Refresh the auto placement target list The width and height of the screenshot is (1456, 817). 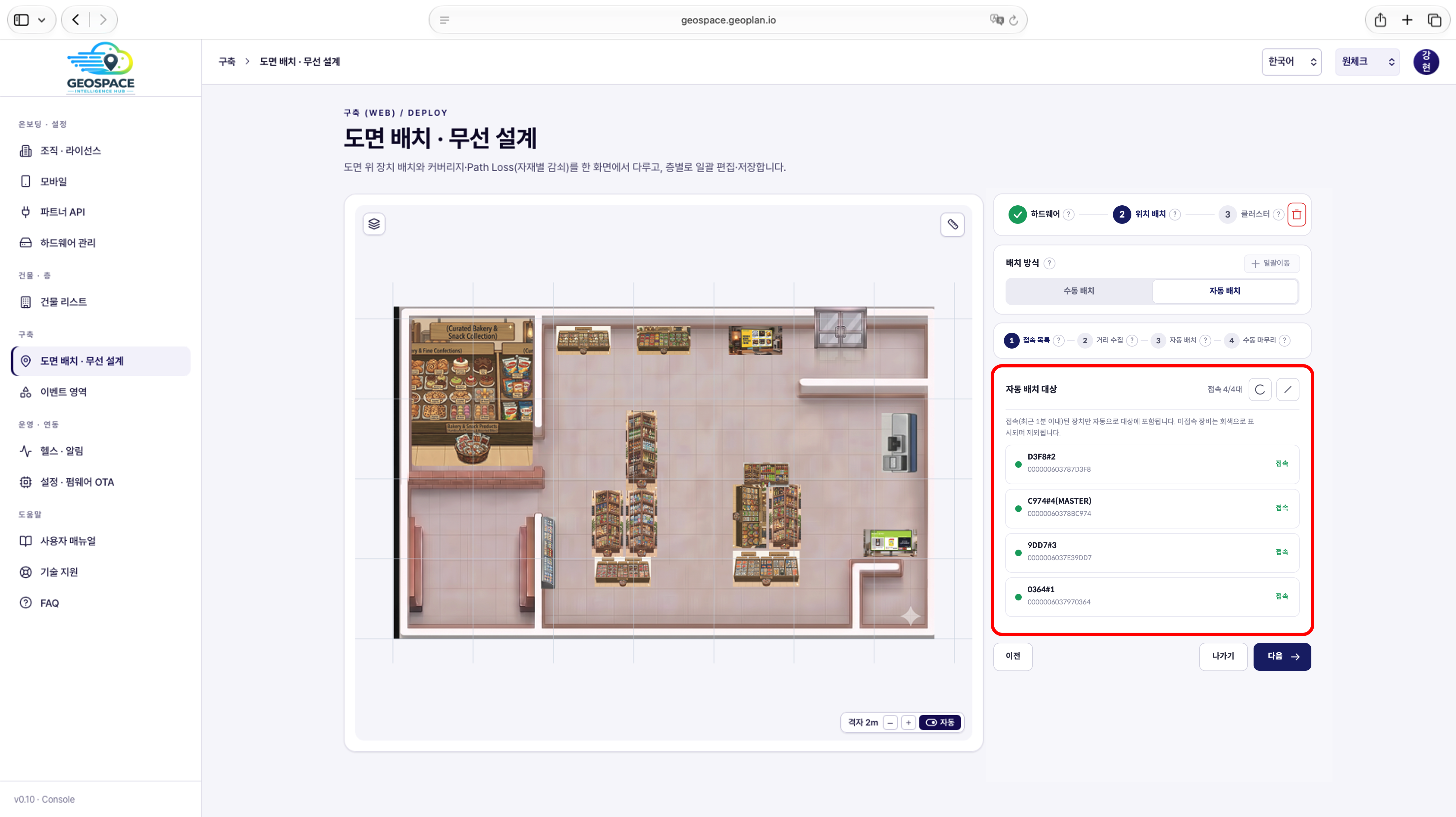pos(1259,390)
